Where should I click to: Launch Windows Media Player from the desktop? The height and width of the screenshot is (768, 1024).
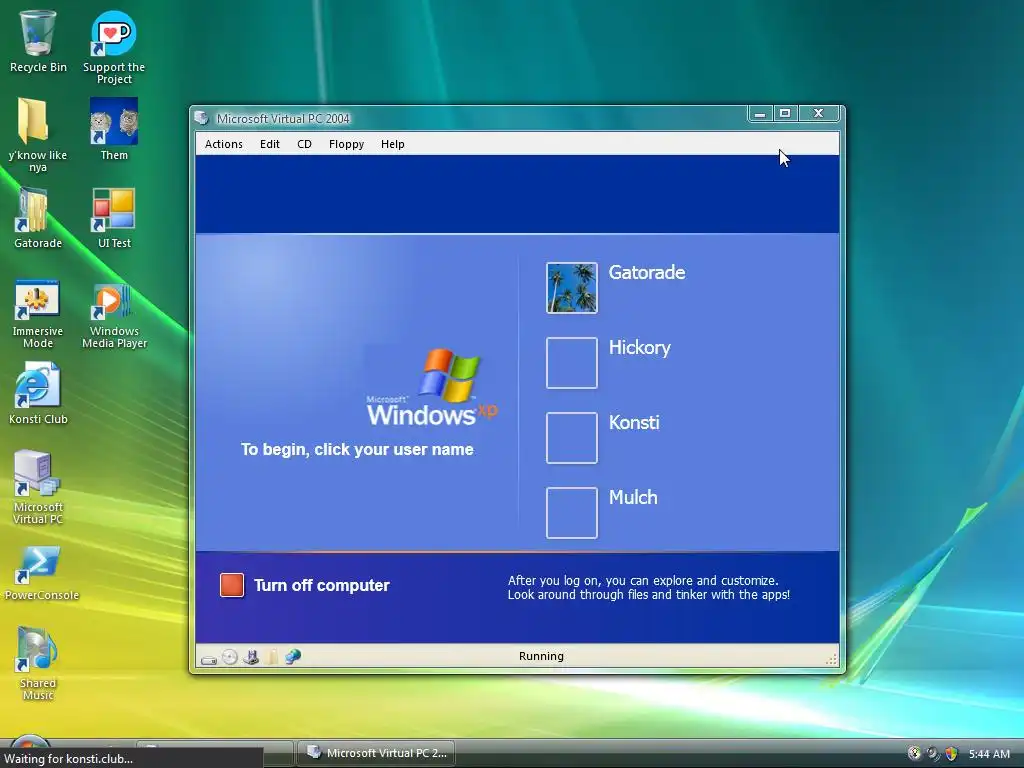114,315
